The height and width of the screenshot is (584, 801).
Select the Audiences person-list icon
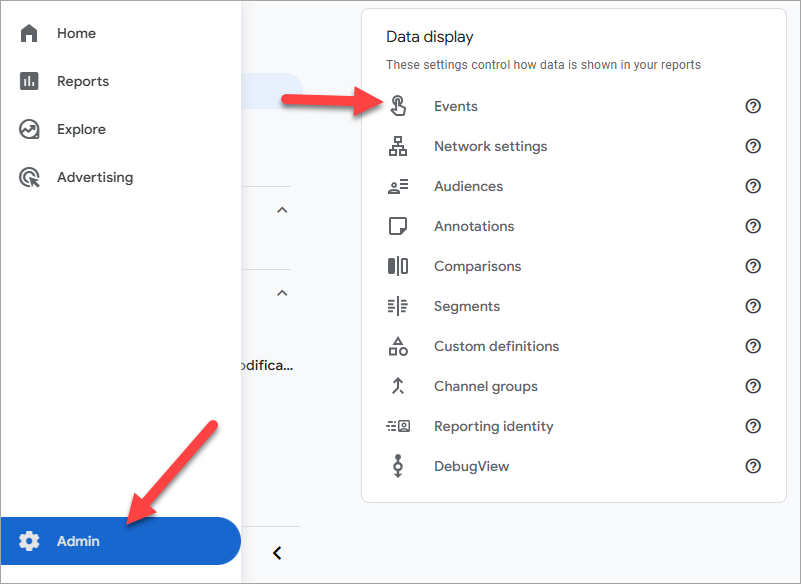(398, 186)
